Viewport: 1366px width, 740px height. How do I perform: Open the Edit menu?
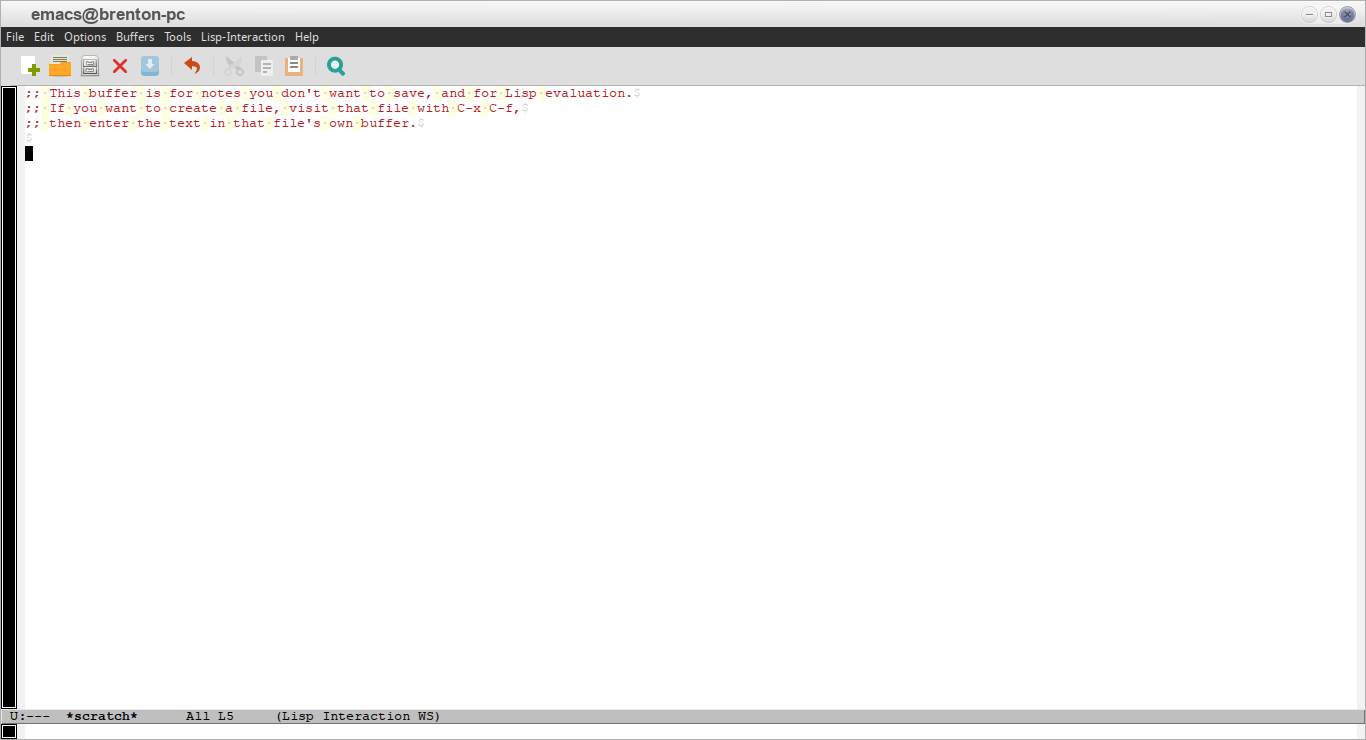pos(44,37)
